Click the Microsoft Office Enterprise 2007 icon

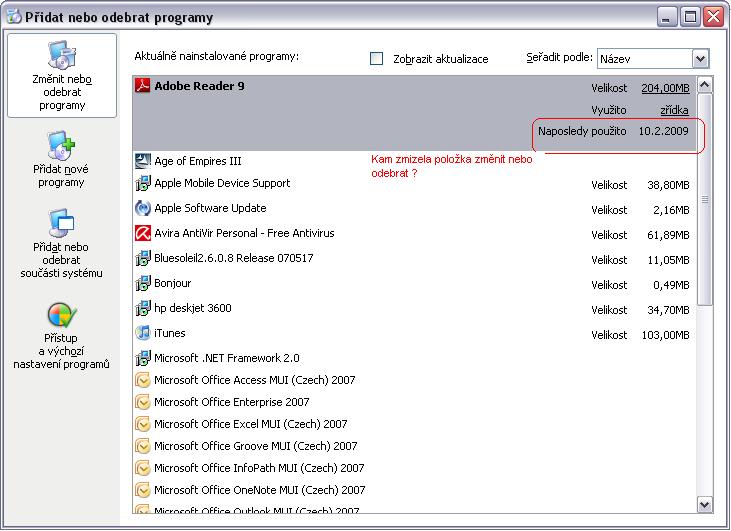(143, 402)
